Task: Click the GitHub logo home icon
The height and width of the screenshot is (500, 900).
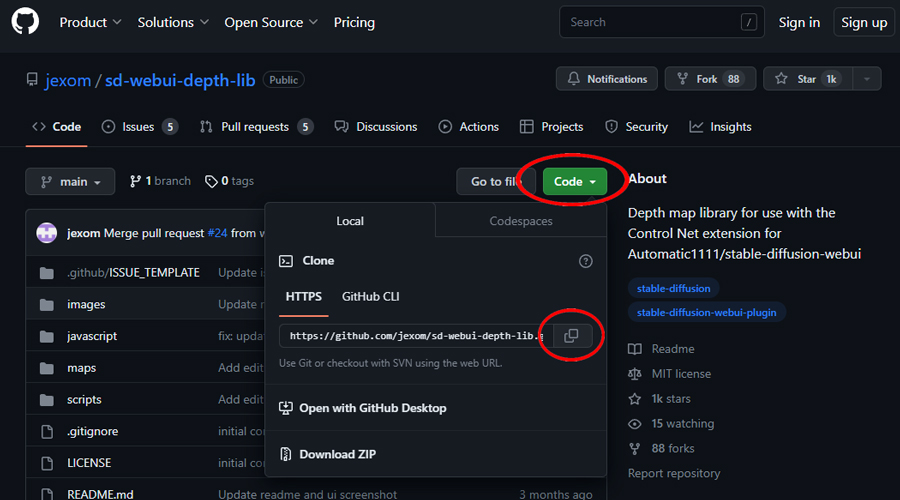Action: click(25, 22)
